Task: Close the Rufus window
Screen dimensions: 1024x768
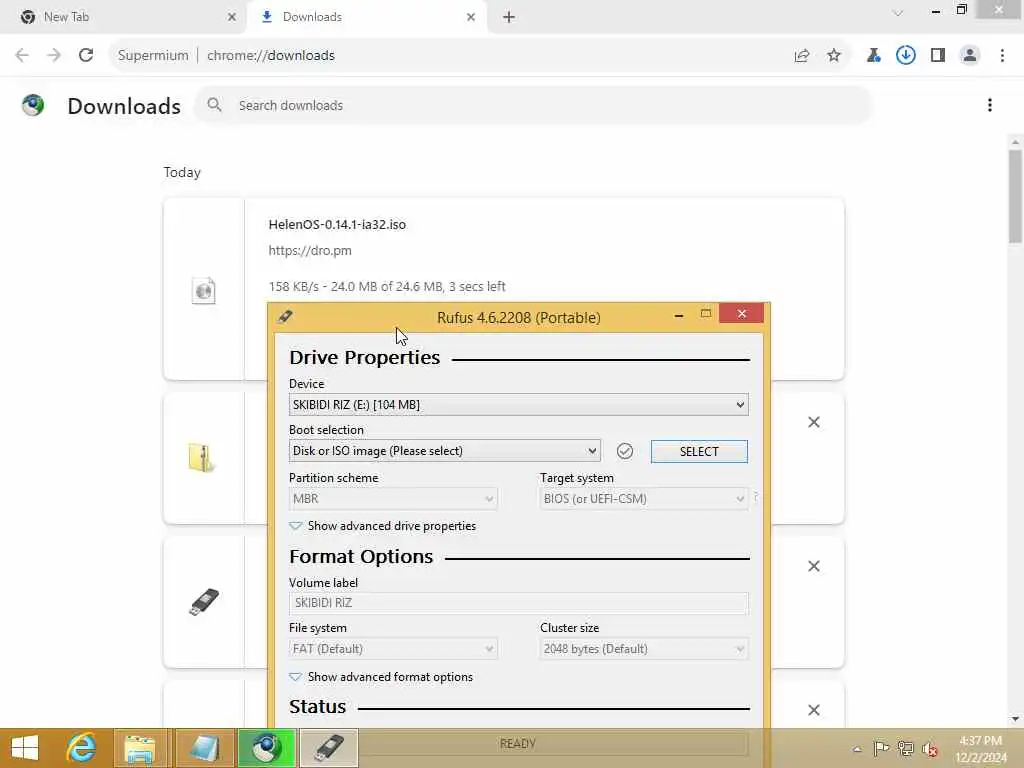Action: (x=741, y=313)
